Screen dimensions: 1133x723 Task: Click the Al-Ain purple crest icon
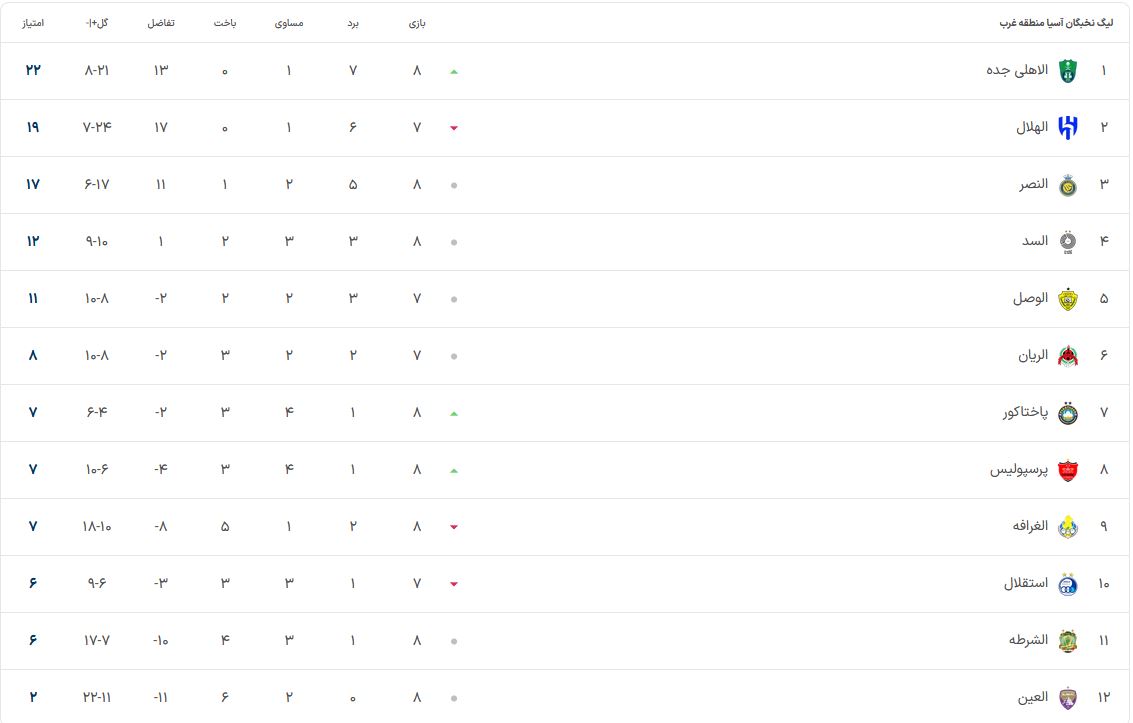(x=1068, y=698)
